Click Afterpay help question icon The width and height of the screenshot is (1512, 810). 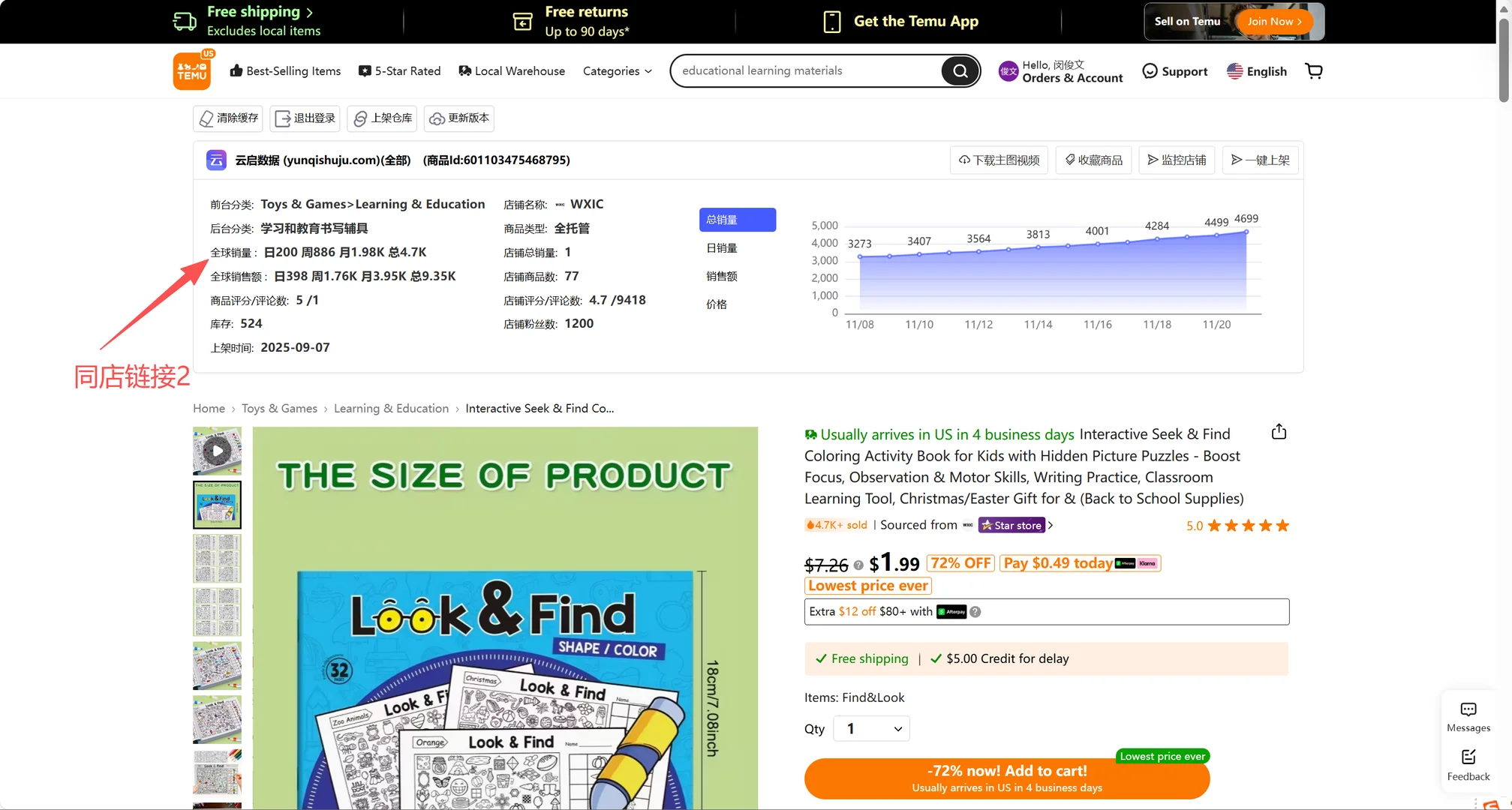[975, 612]
